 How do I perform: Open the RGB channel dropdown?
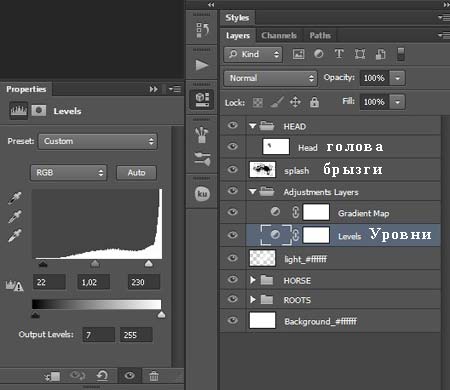click(69, 173)
